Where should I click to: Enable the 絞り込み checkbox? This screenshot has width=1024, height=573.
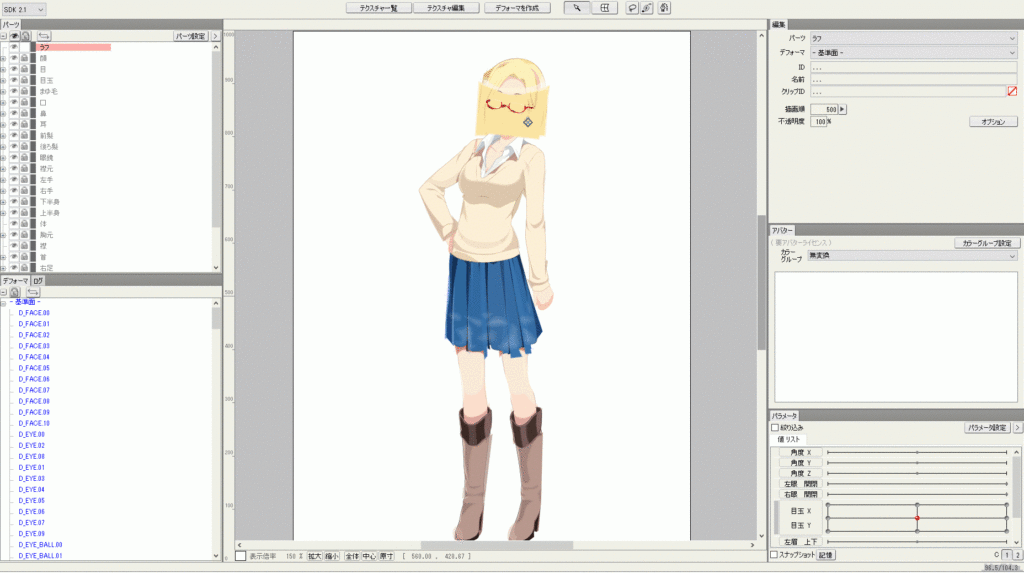pyautogui.click(x=775, y=427)
